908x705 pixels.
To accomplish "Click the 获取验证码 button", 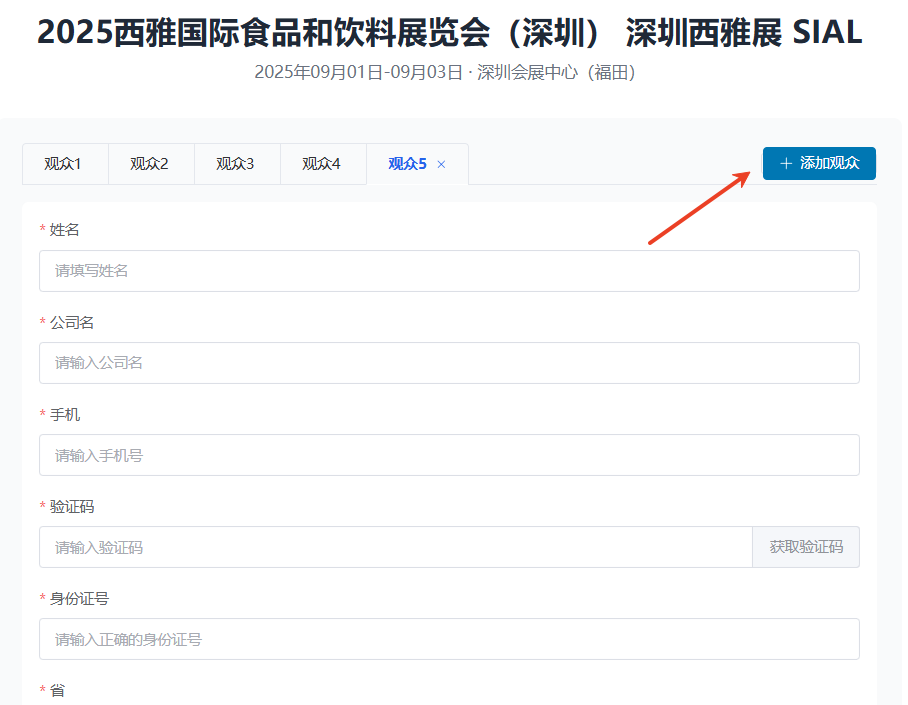I will coord(806,547).
